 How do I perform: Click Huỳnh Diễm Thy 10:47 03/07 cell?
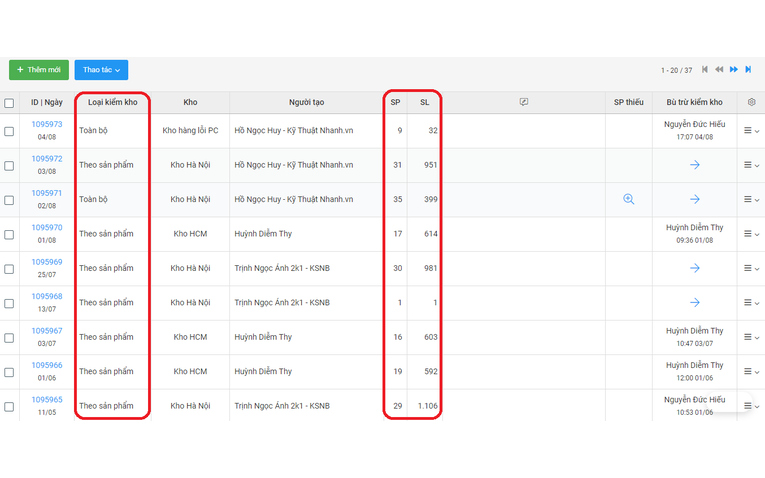click(x=694, y=337)
